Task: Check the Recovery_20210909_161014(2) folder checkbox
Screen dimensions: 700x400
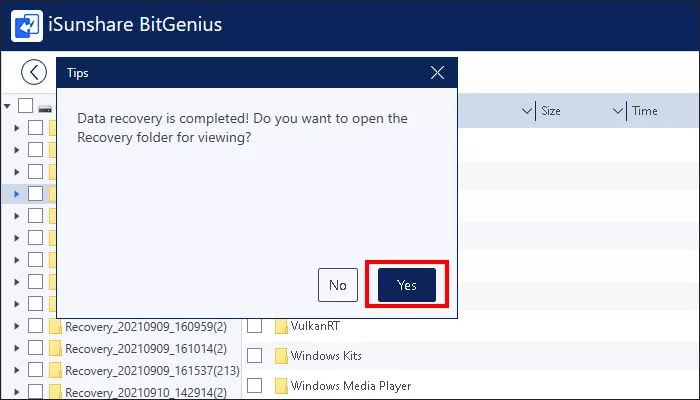Action: [35, 348]
